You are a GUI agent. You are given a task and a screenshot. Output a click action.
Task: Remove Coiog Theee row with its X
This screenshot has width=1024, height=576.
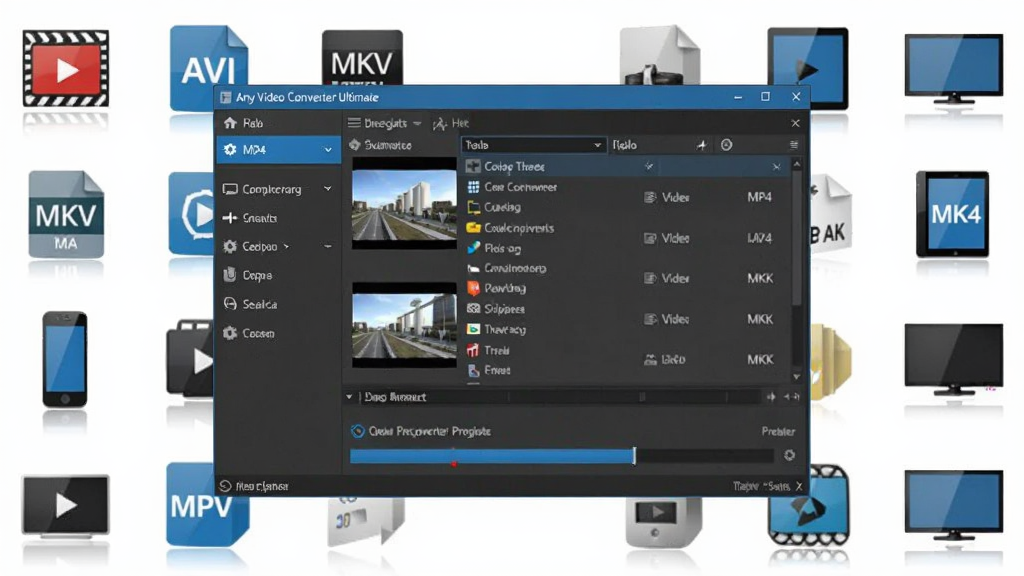pyautogui.click(x=776, y=167)
